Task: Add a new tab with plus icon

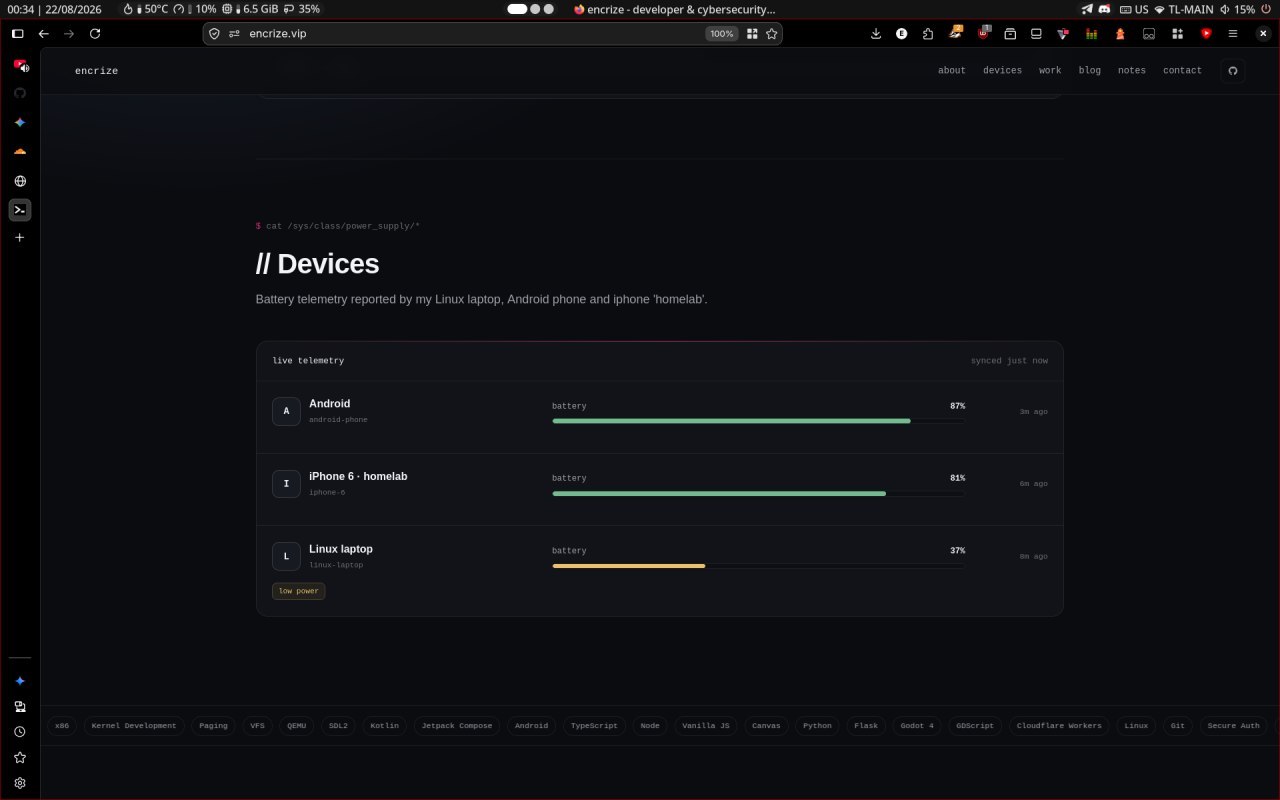Action: [19, 237]
